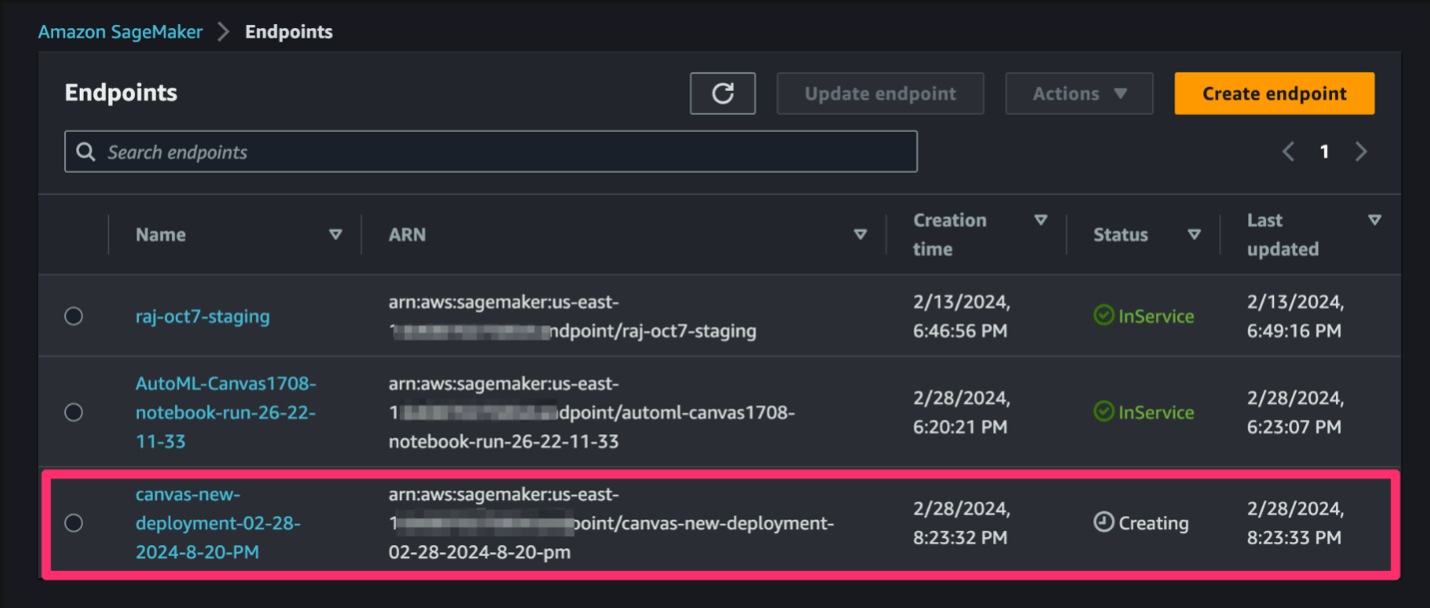Viewport: 1430px width, 611px height.
Task: Click the InService check icon on AutoML-Canvas1708 row
Action: (x=1103, y=412)
